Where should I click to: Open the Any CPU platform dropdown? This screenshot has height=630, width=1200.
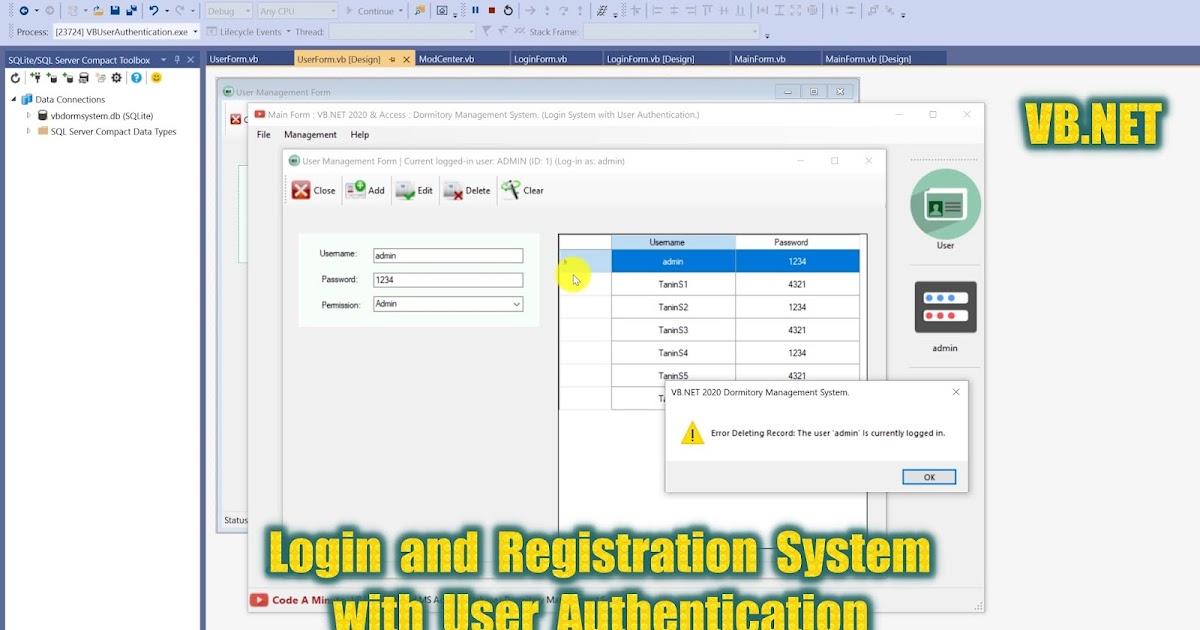334,10
